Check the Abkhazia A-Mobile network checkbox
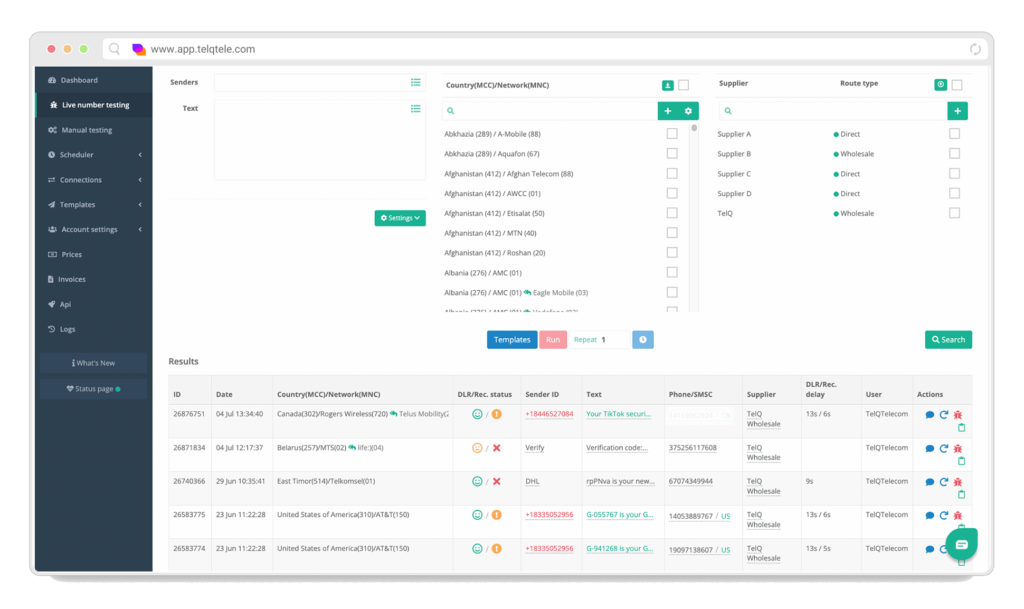The image size is (1024, 609). tap(672, 134)
